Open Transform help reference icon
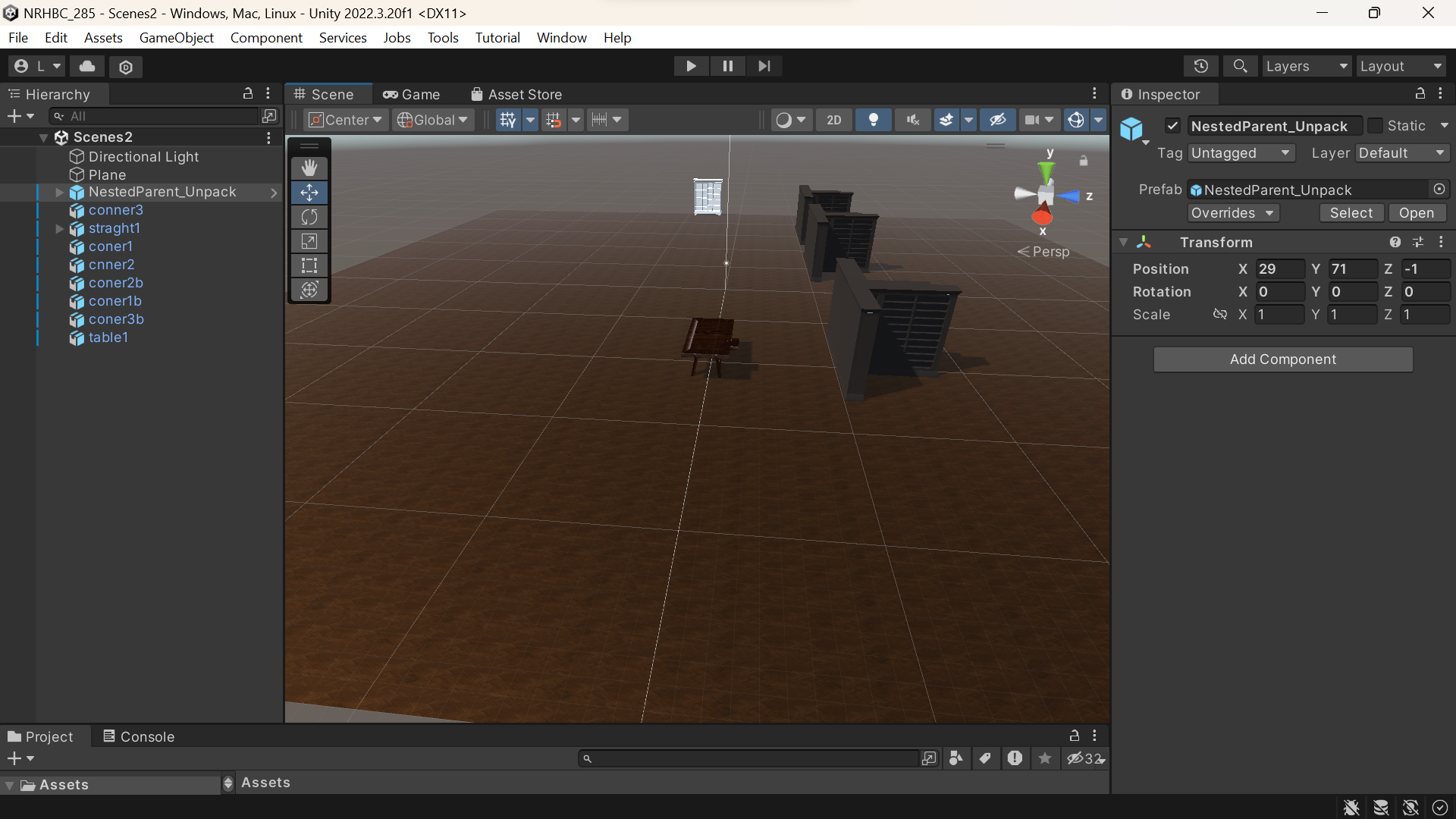The height and width of the screenshot is (819, 1456). click(x=1395, y=242)
